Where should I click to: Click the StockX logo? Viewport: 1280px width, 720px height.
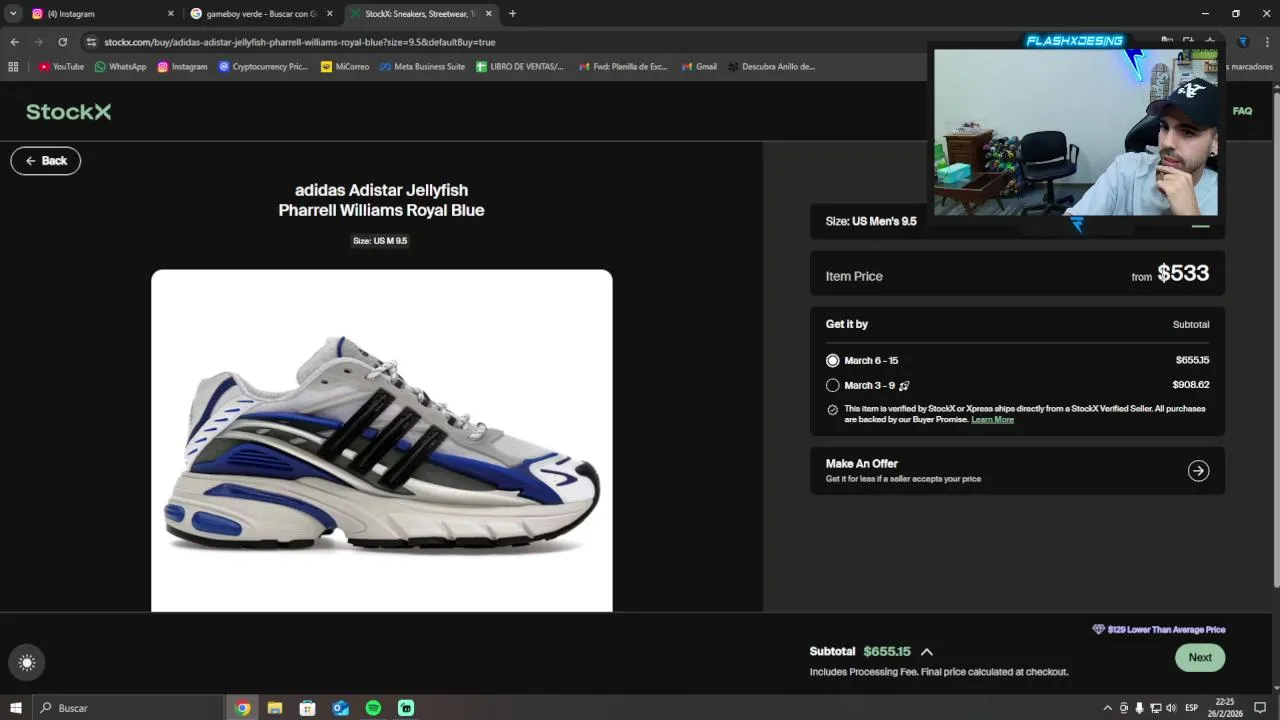[68, 112]
